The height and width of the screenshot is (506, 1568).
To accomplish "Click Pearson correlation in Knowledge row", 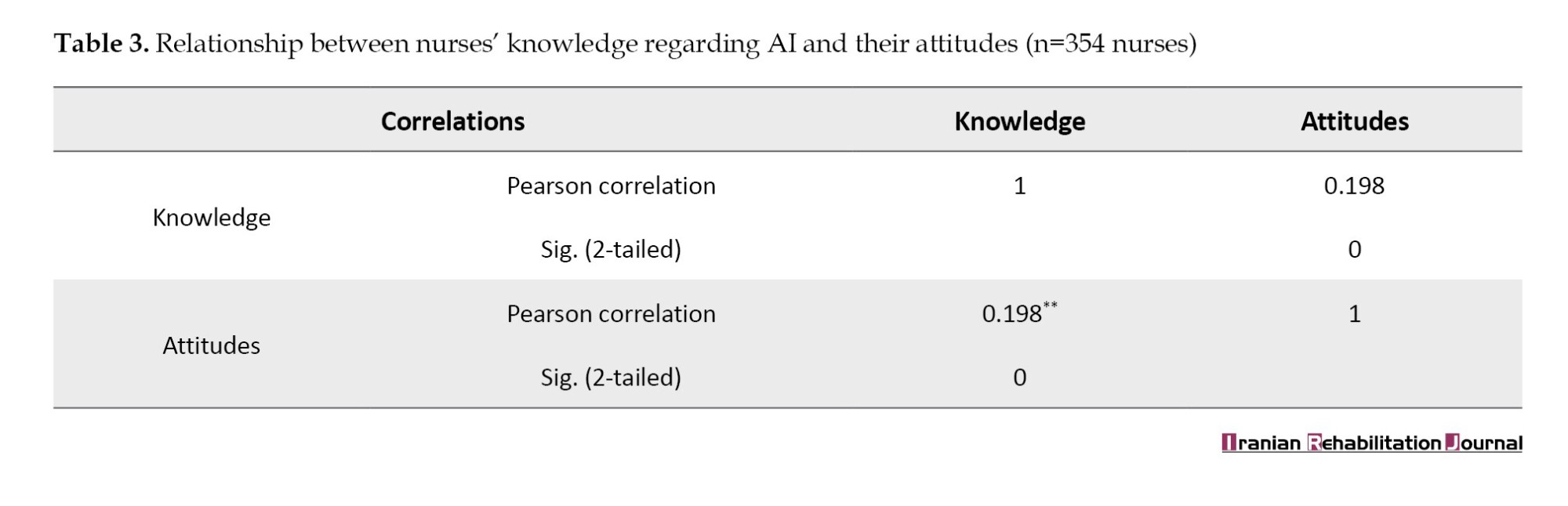I will click(x=611, y=186).
